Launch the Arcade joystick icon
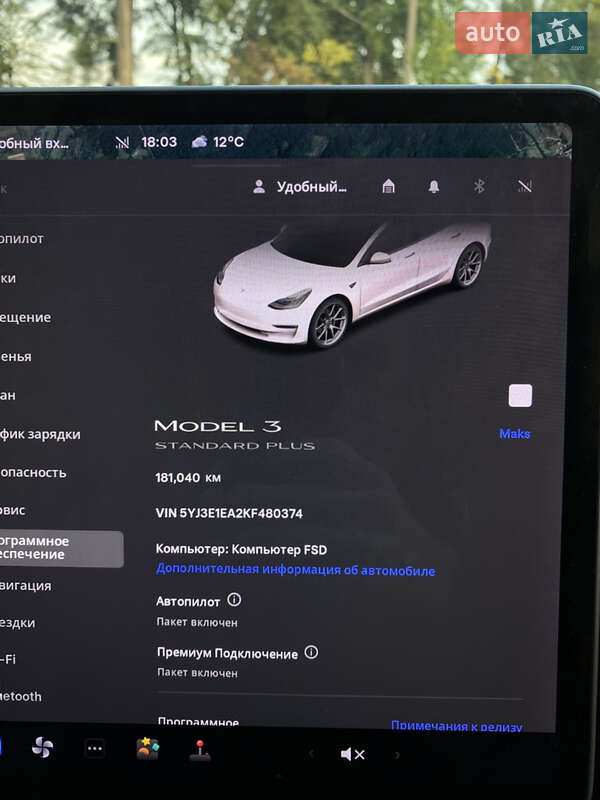Image resolution: width=600 pixels, height=800 pixels. click(x=201, y=750)
